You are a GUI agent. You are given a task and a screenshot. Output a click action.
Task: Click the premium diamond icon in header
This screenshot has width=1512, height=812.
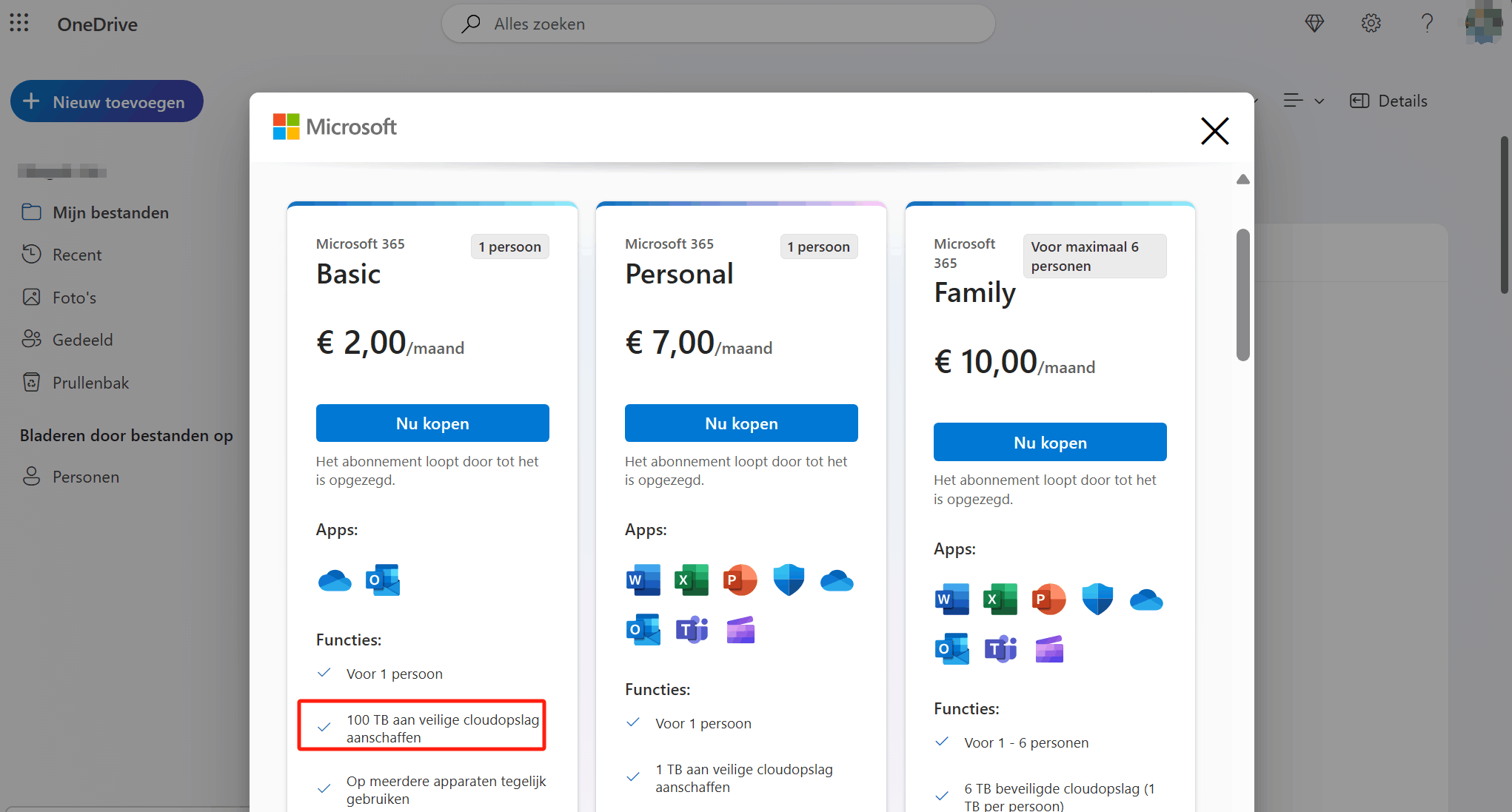point(1314,23)
